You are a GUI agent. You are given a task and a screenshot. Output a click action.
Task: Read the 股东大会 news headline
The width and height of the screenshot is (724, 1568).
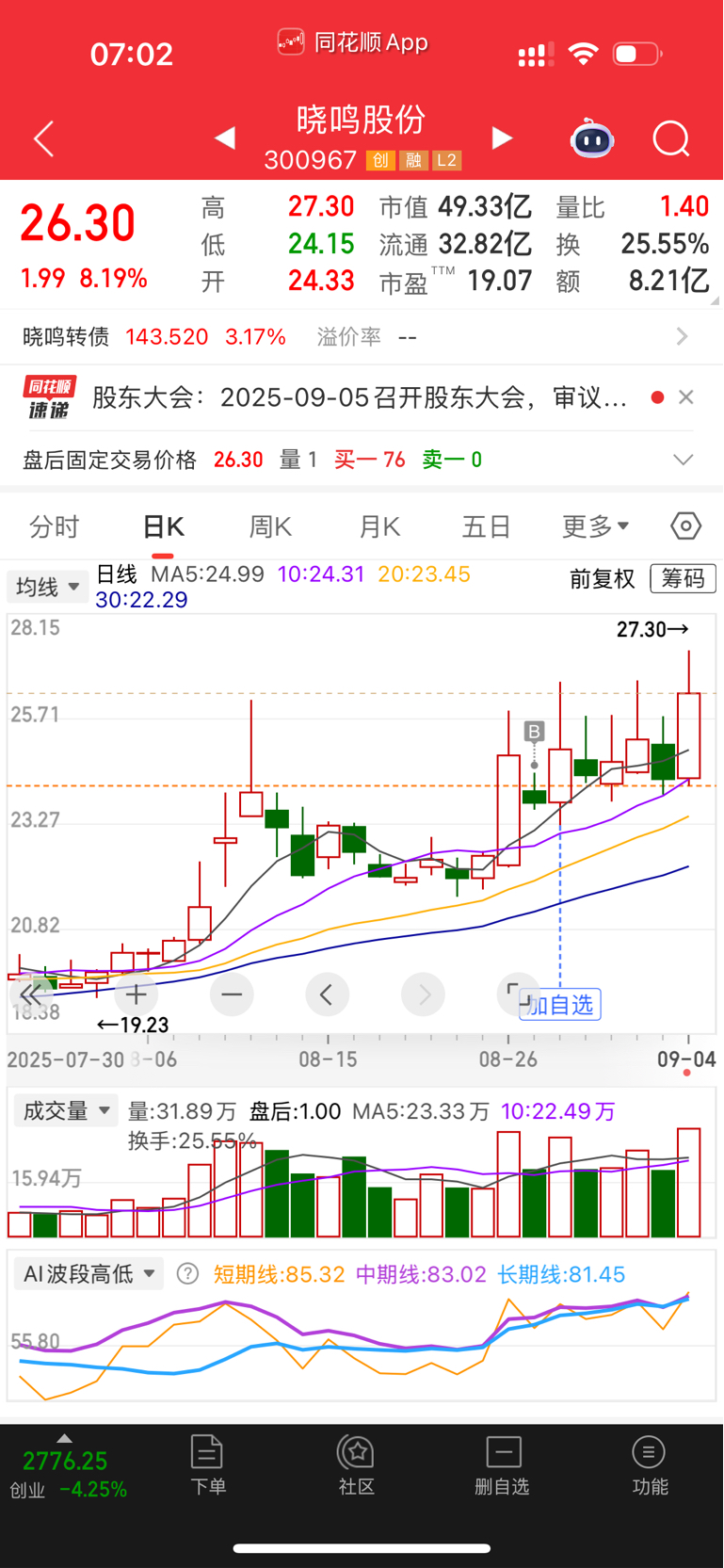[x=360, y=398]
